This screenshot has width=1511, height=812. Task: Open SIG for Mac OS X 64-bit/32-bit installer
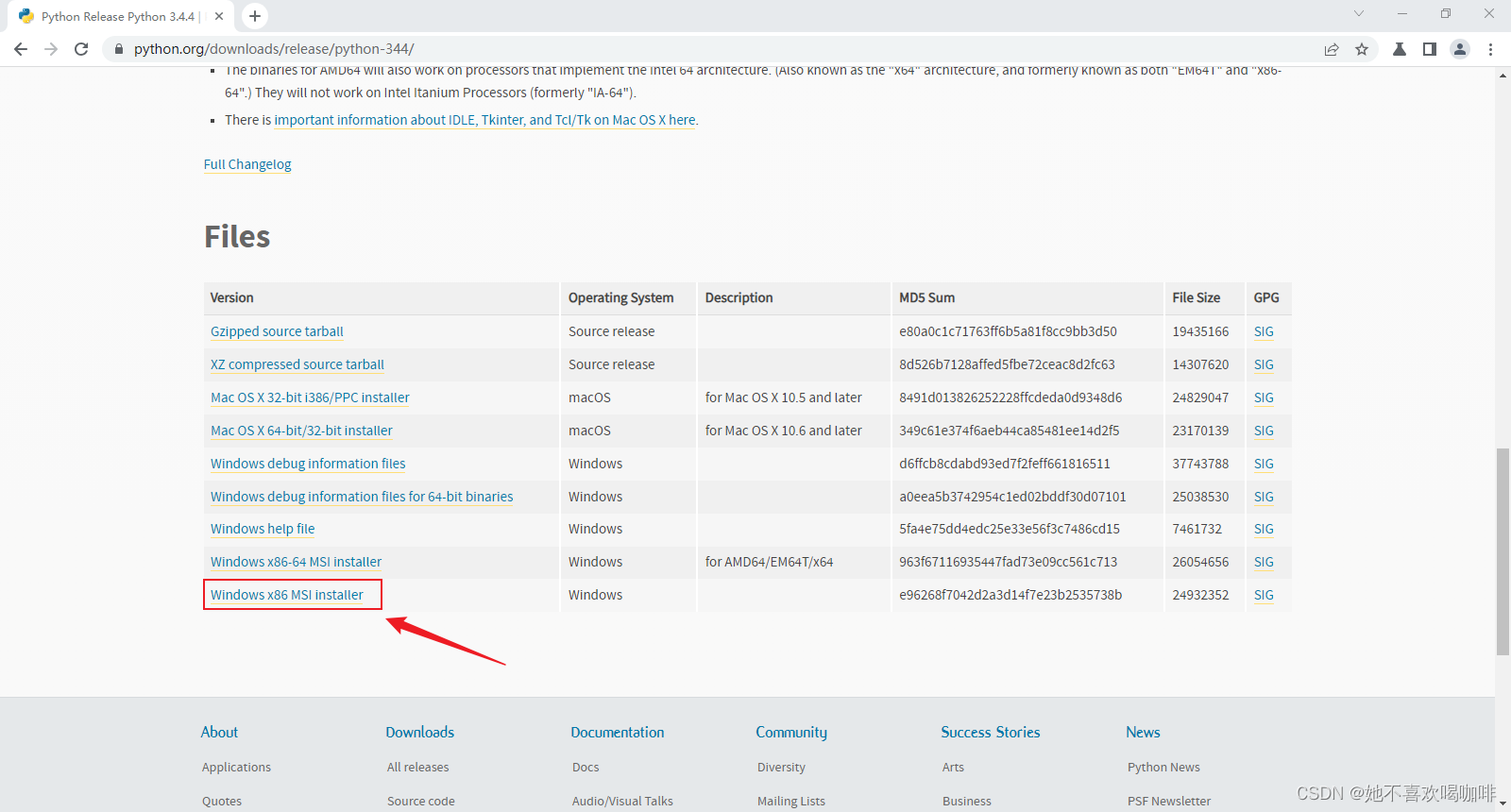[1264, 431]
